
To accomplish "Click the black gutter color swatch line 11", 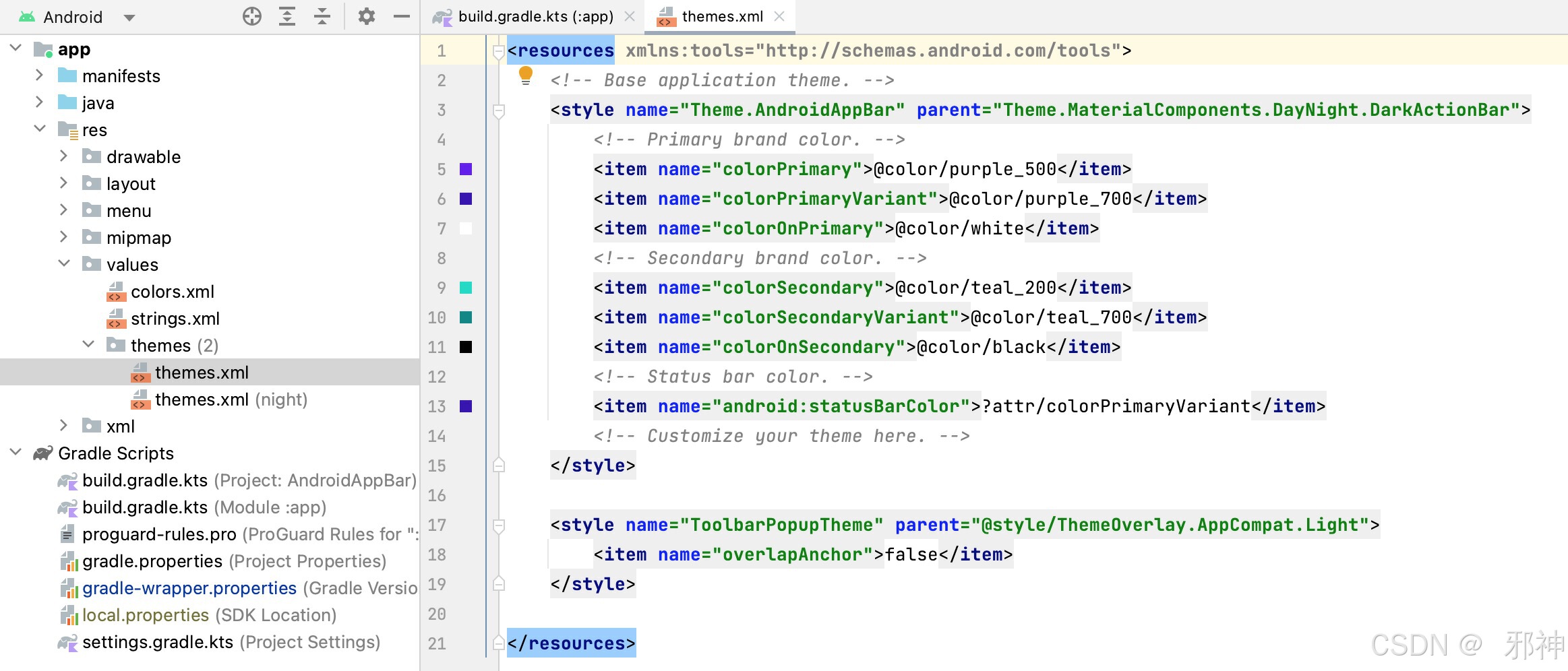I will click(466, 347).
